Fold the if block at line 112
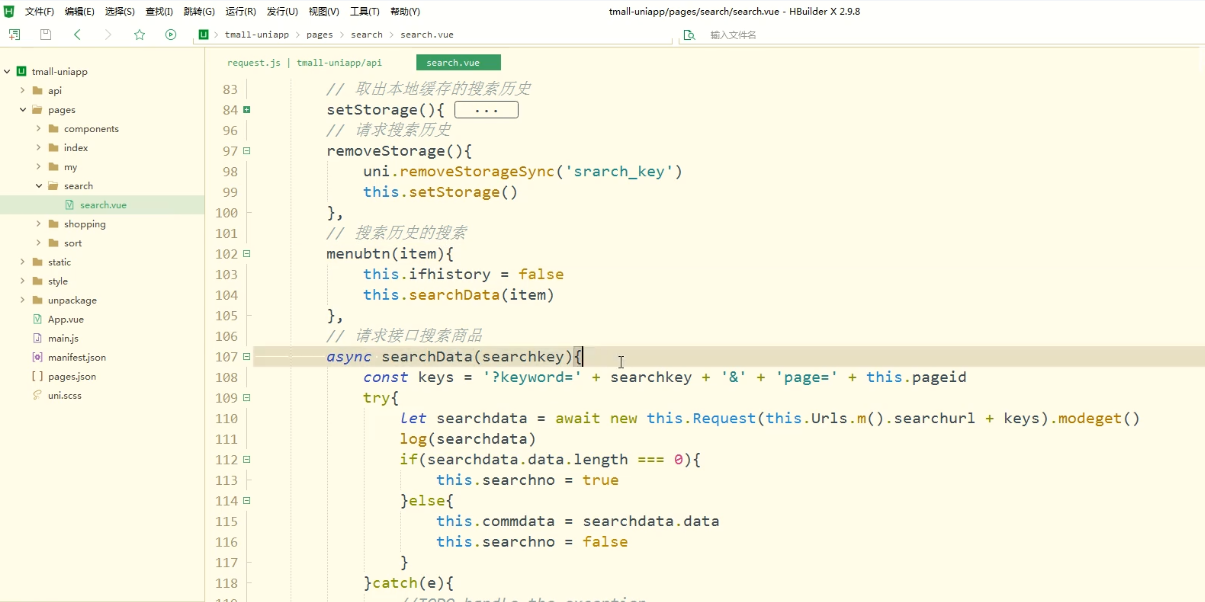This screenshot has height=602, width=1205. [247, 460]
